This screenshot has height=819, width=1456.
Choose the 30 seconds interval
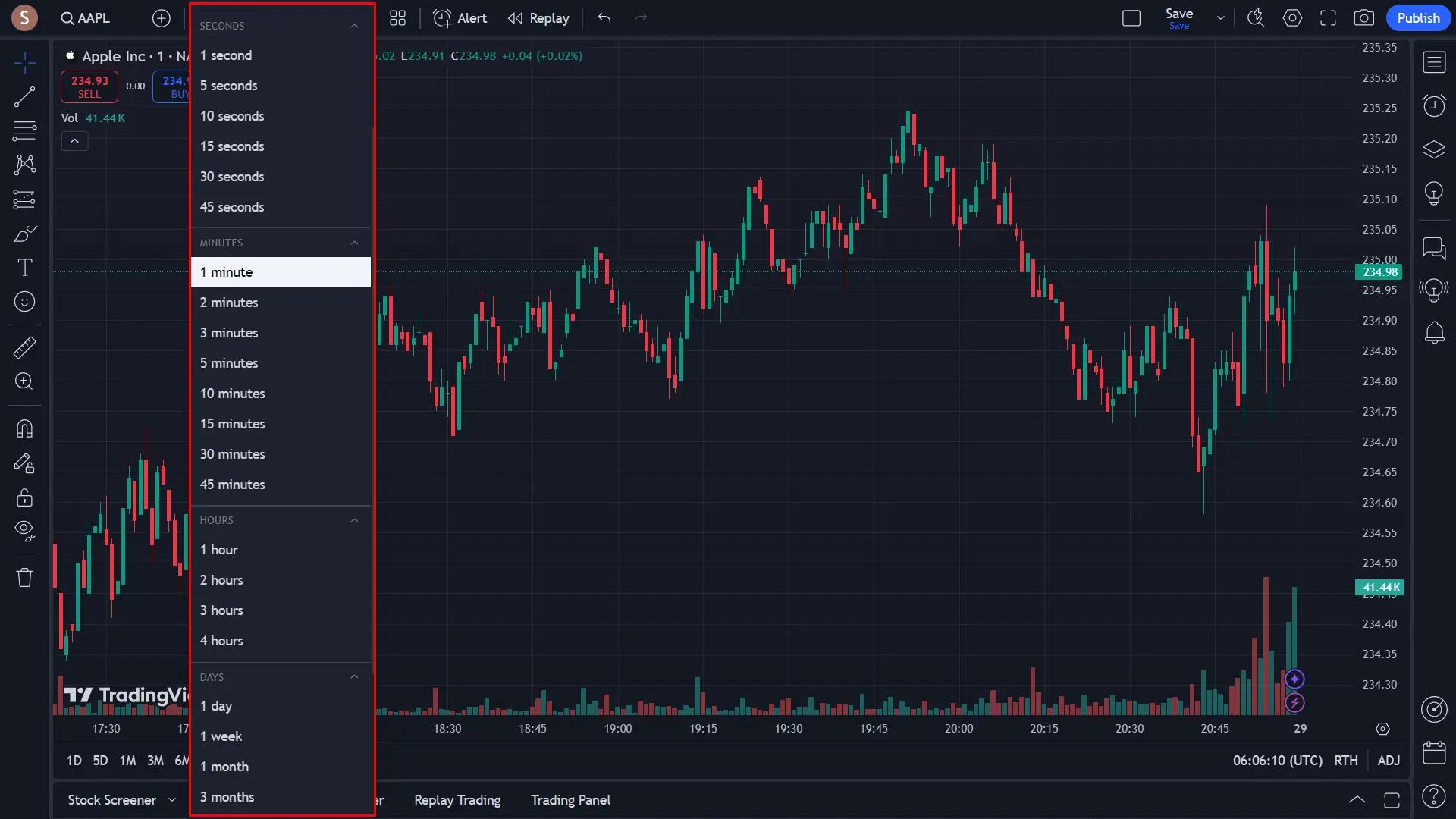tap(281, 177)
